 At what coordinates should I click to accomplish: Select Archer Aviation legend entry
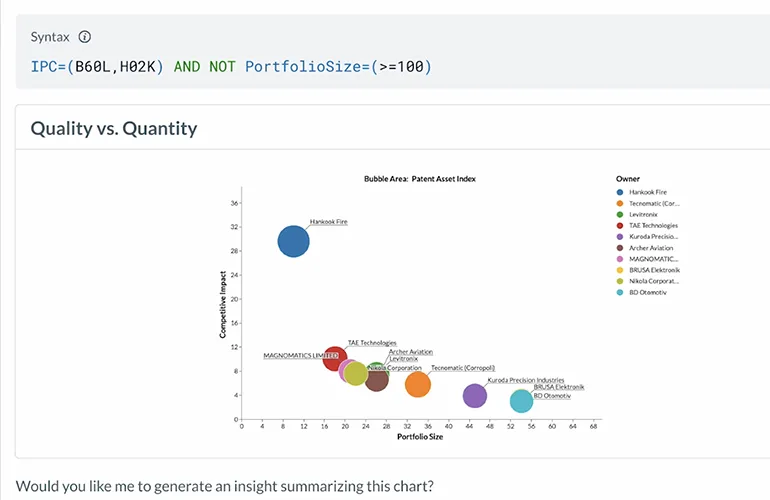(651, 248)
